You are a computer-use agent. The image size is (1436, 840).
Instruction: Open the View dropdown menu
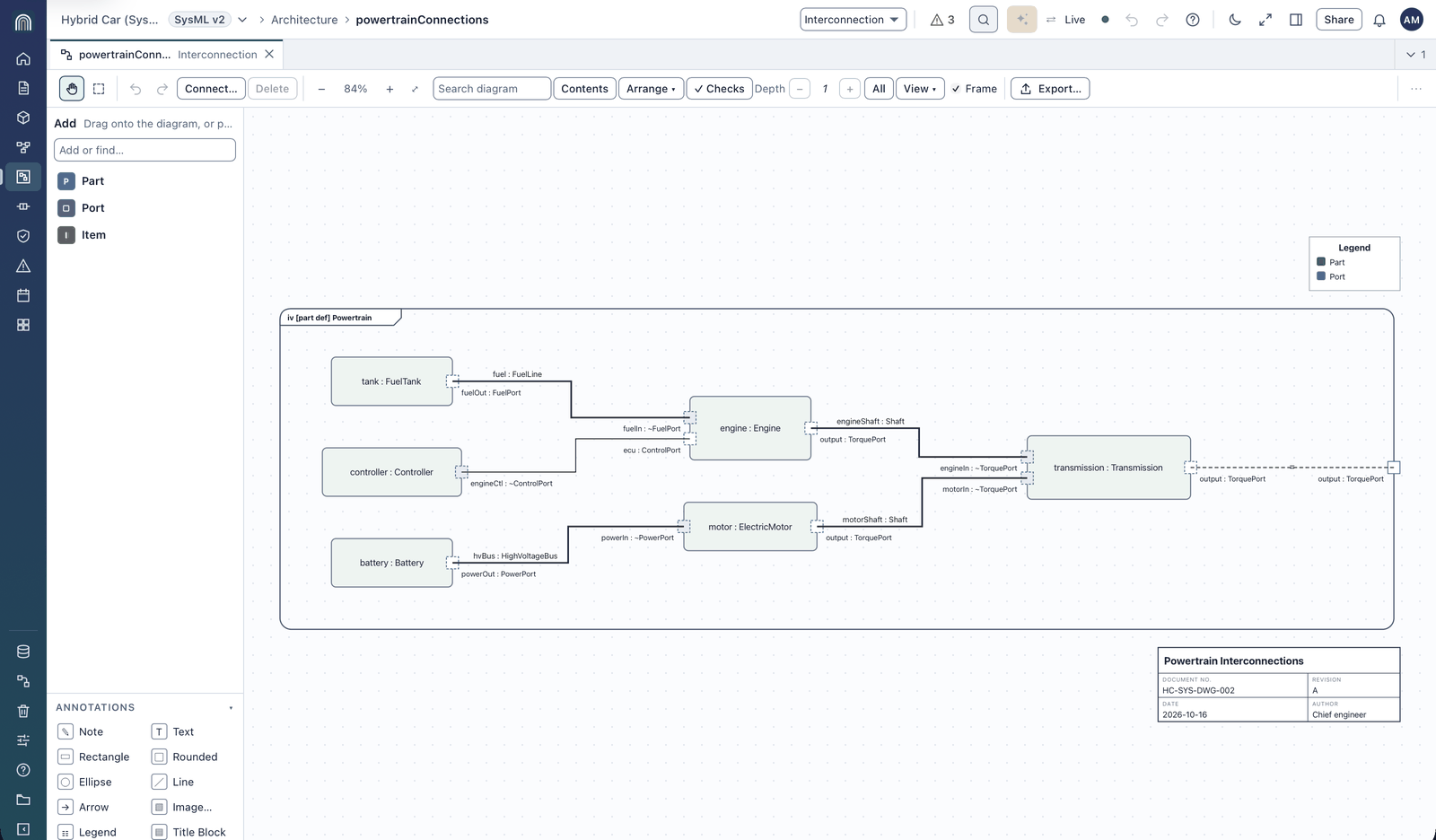[920, 89]
